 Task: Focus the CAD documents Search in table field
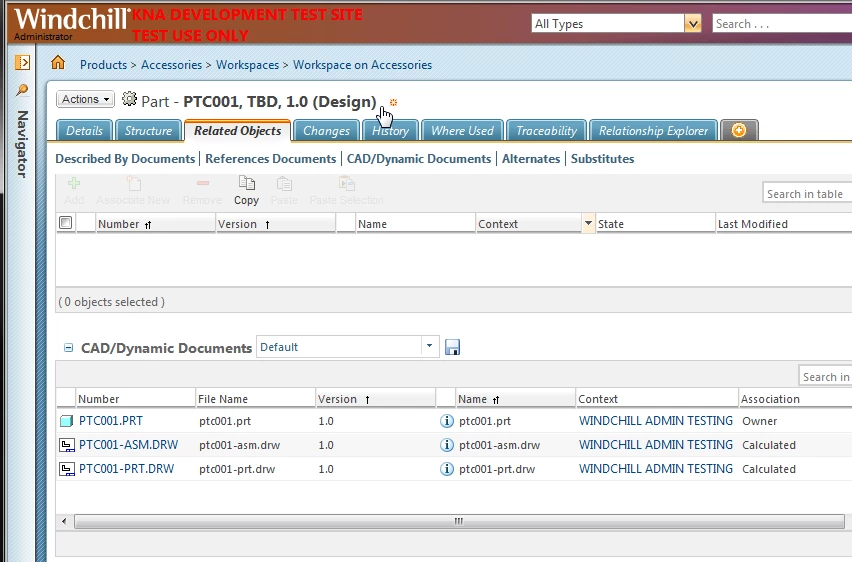[x=825, y=377]
